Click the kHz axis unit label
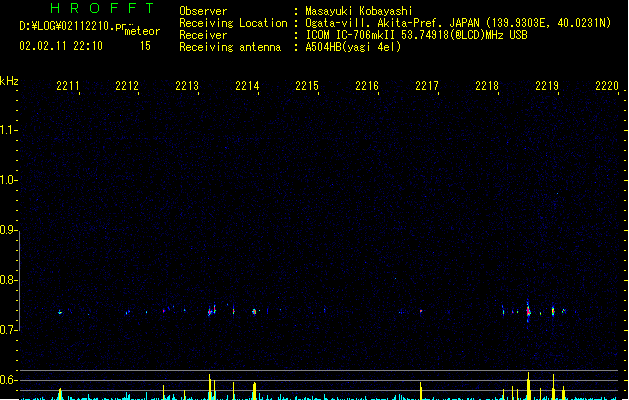 [x=9, y=81]
